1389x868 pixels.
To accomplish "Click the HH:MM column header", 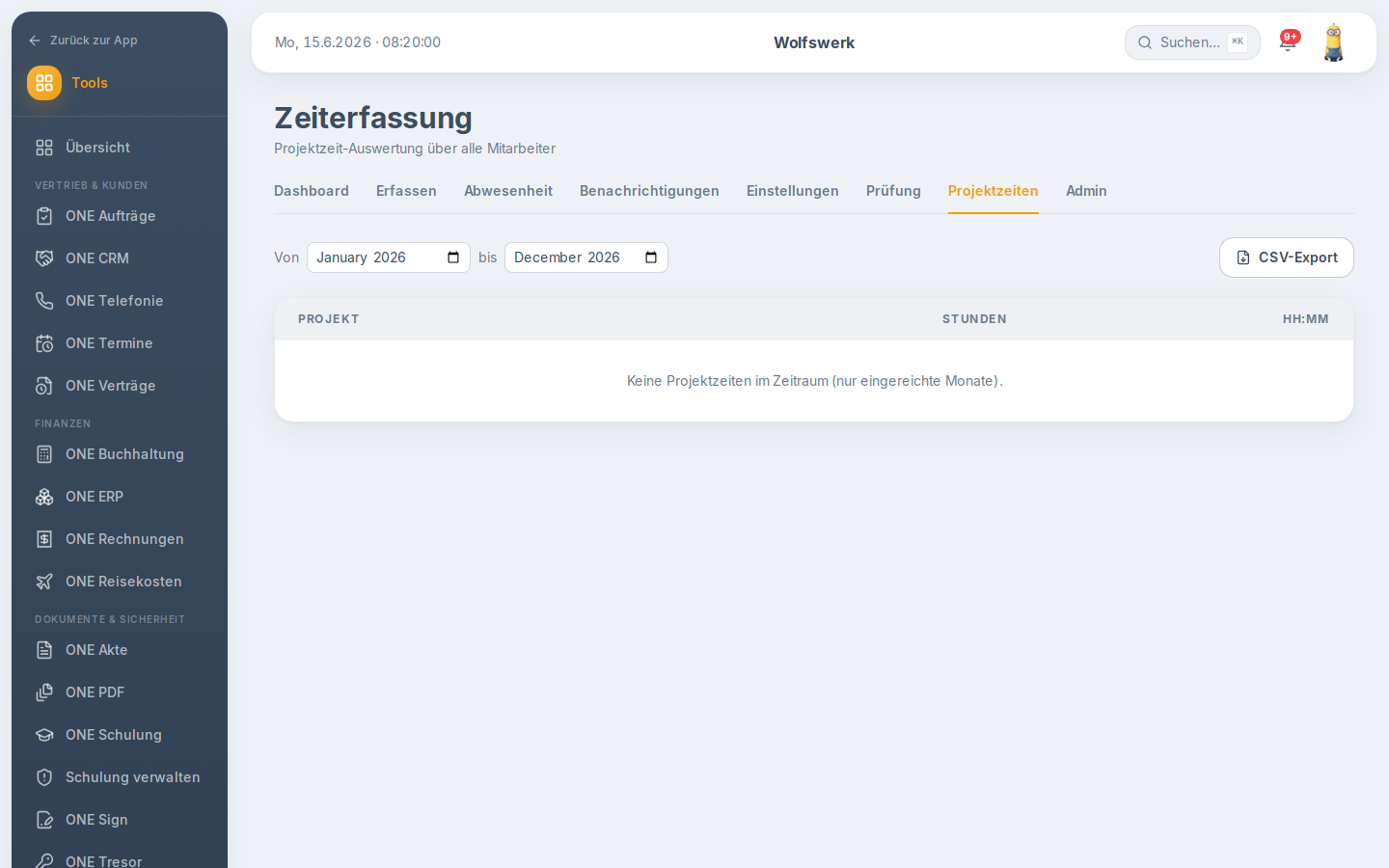I will (x=1306, y=319).
